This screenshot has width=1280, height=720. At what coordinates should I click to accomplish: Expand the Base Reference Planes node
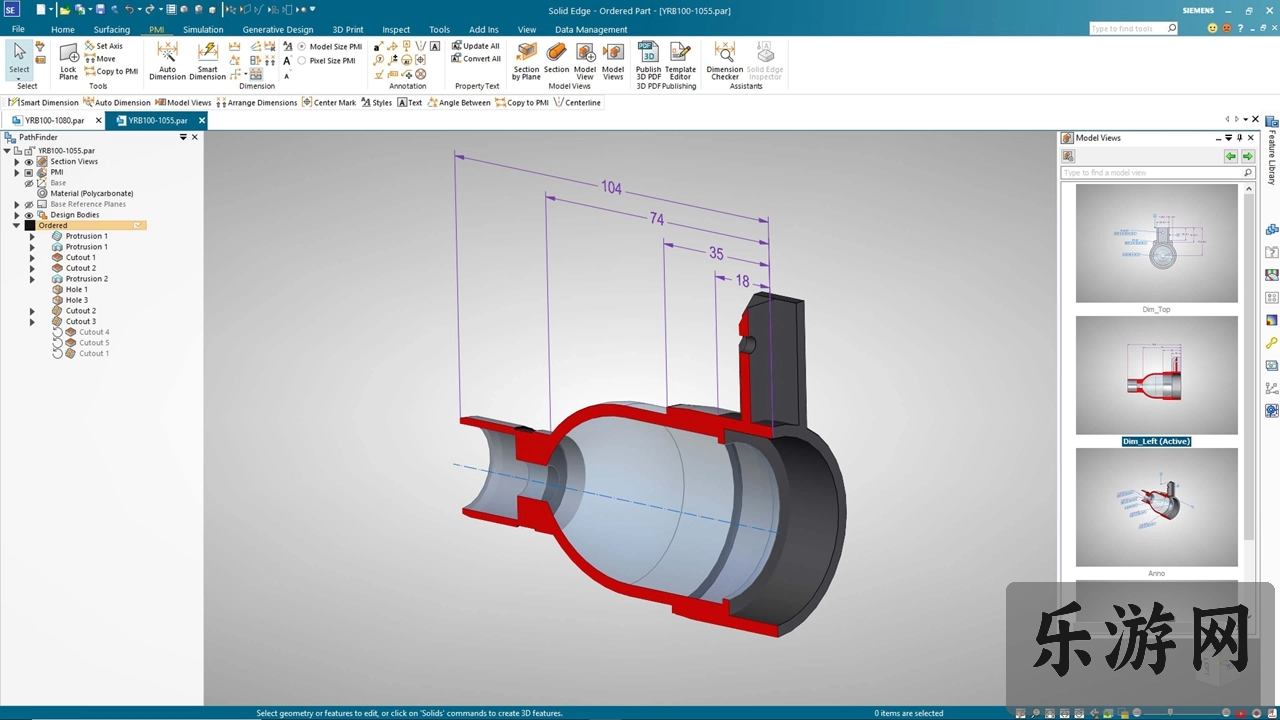pyautogui.click(x=16, y=204)
